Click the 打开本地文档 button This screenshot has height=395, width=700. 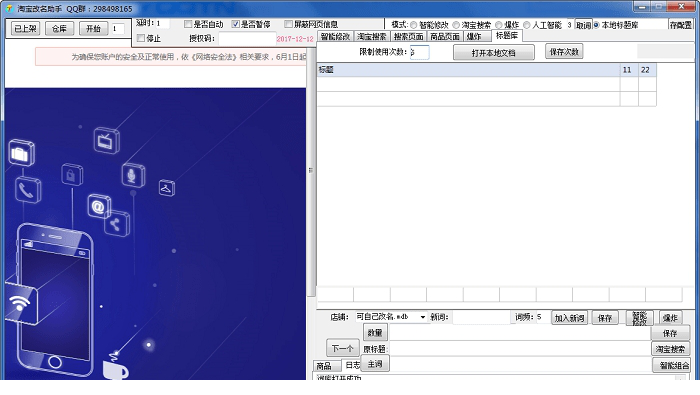(493, 53)
